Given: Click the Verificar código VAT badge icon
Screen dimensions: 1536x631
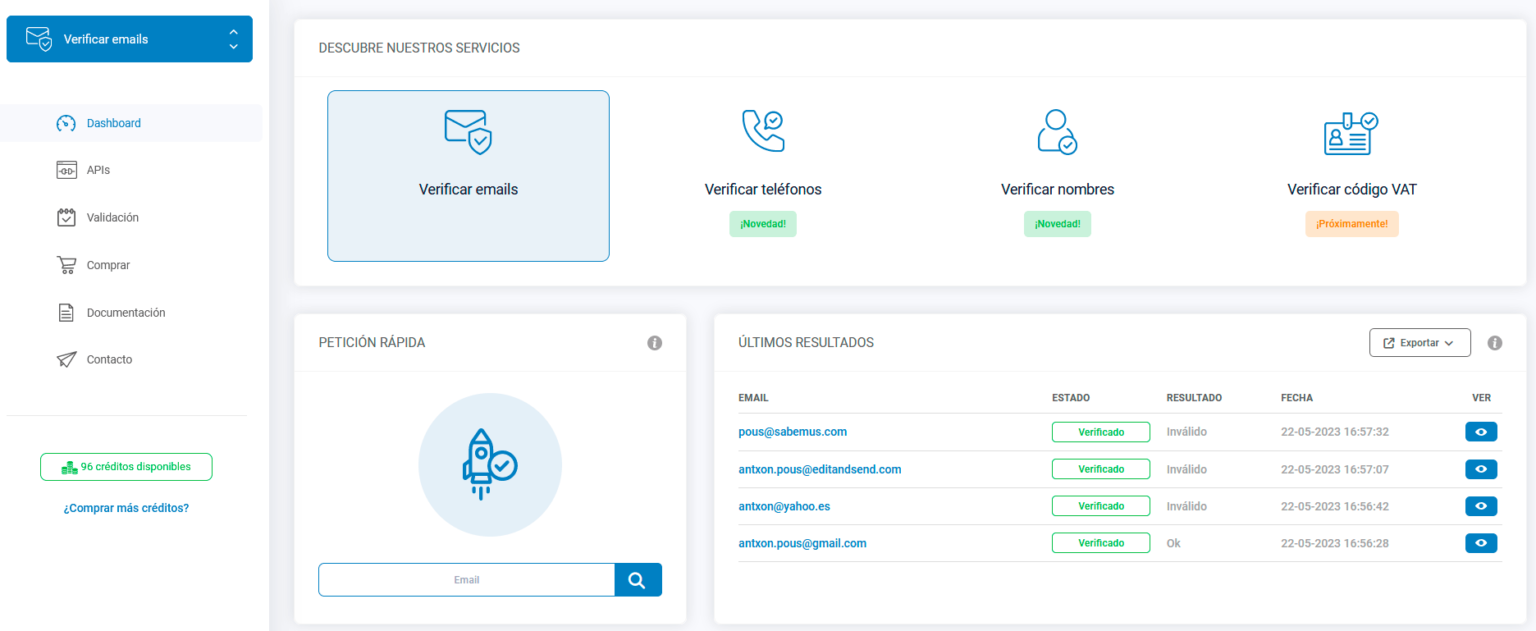Looking at the screenshot, I should click(1351, 133).
